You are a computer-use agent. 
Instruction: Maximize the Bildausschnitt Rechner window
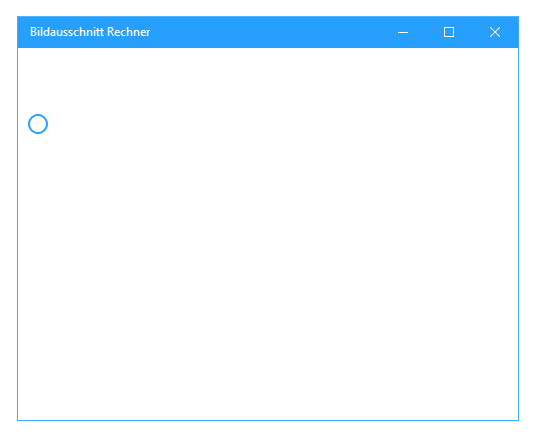tap(449, 32)
